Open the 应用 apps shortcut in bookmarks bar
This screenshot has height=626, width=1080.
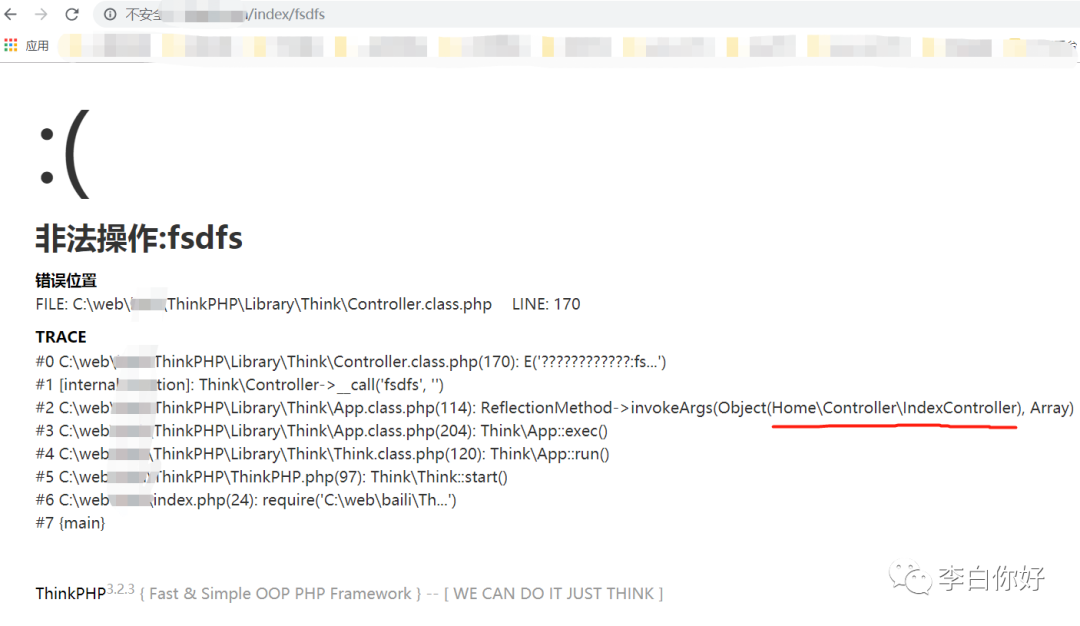[x=26, y=45]
